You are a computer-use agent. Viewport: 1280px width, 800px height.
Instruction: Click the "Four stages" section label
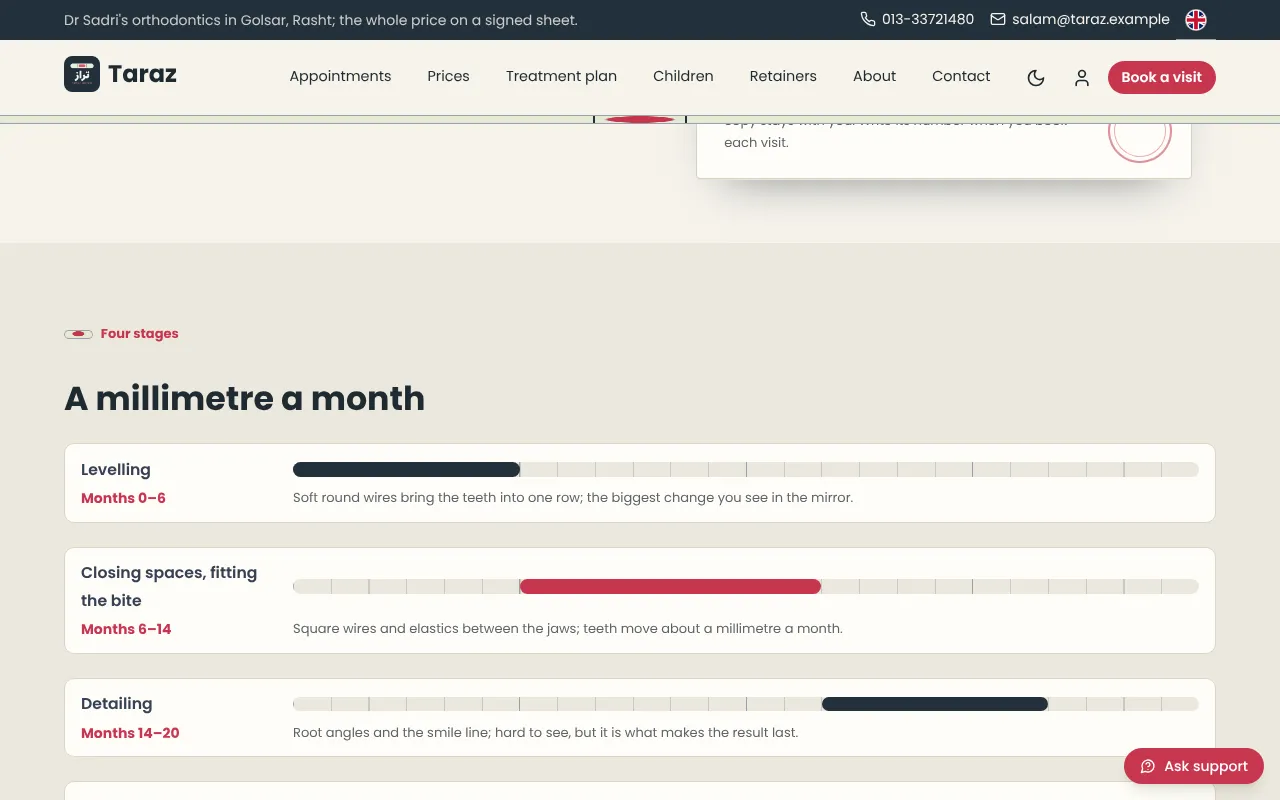pyautogui.click(x=139, y=334)
